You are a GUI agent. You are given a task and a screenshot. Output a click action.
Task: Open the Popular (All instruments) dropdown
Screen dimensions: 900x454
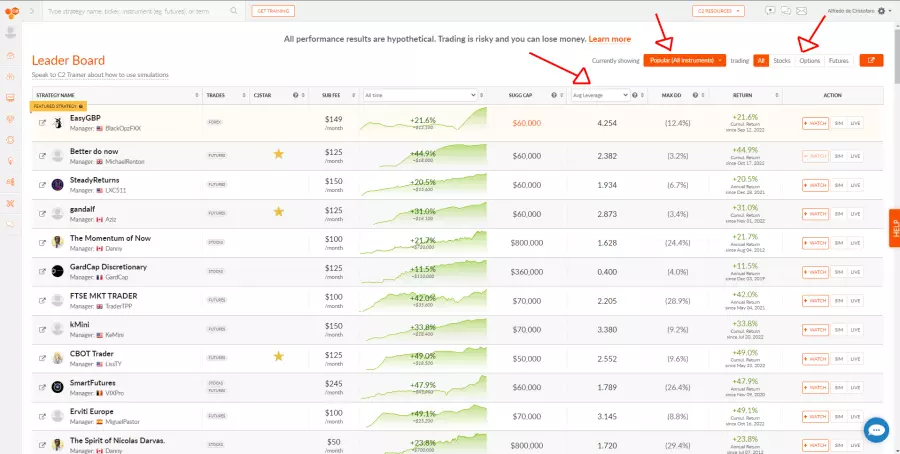(x=685, y=60)
